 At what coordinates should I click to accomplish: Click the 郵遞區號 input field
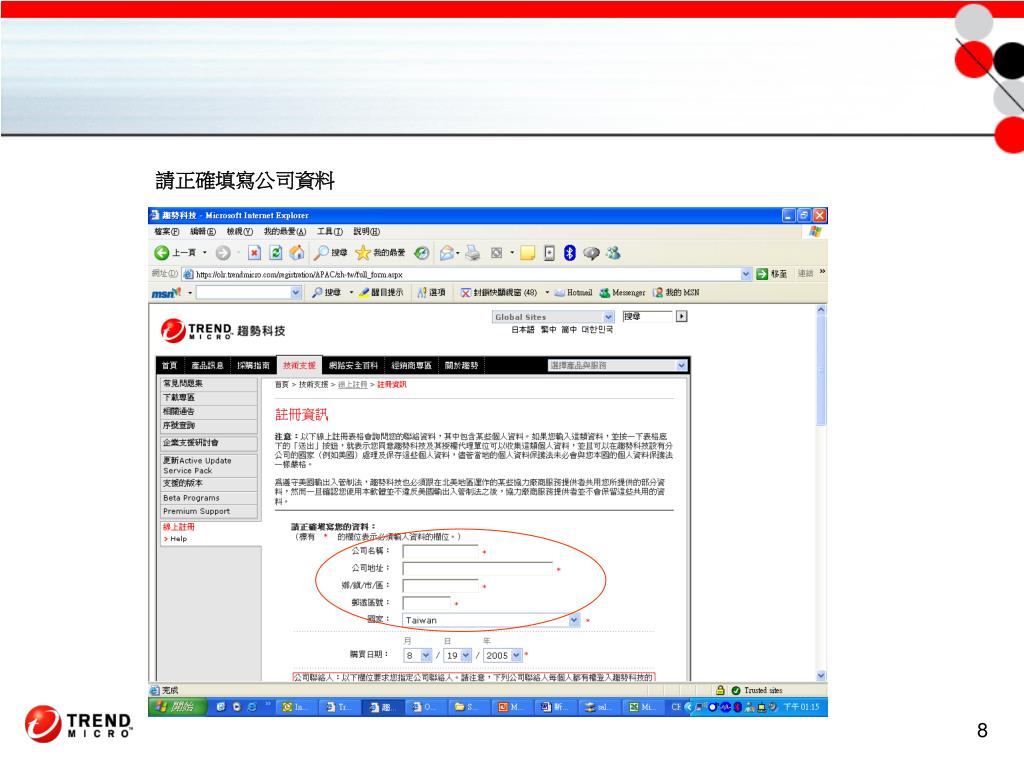(x=427, y=603)
